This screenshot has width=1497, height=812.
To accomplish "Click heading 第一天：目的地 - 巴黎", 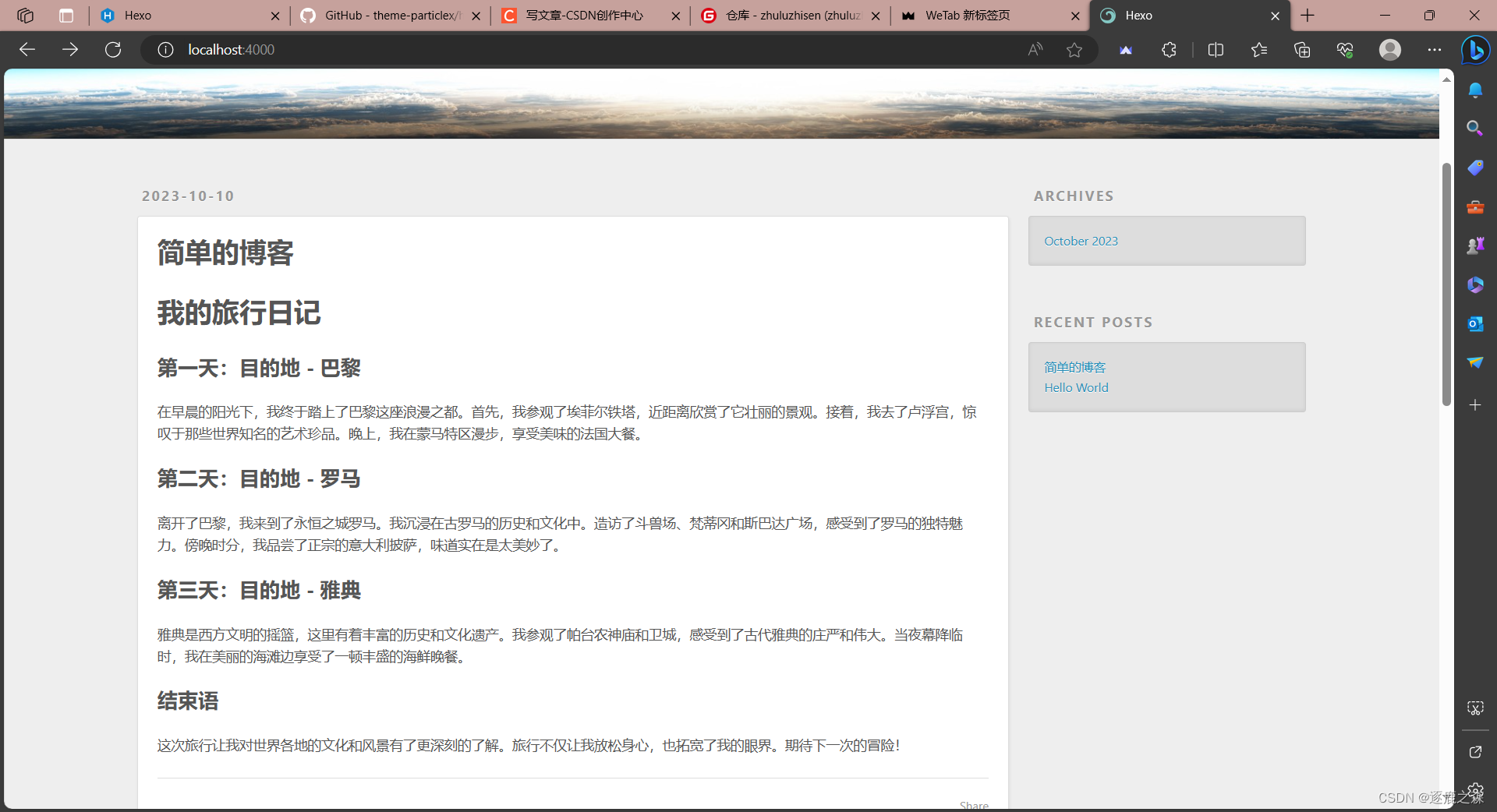I will click(259, 368).
